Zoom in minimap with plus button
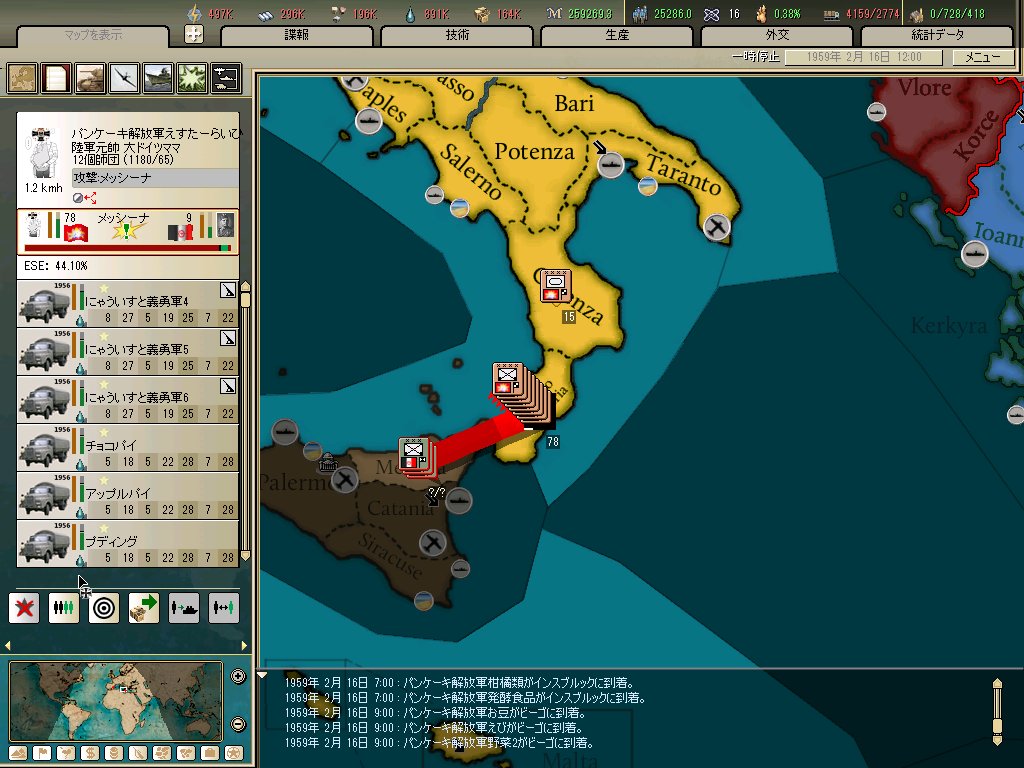The width and height of the screenshot is (1024, 768). (x=238, y=677)
